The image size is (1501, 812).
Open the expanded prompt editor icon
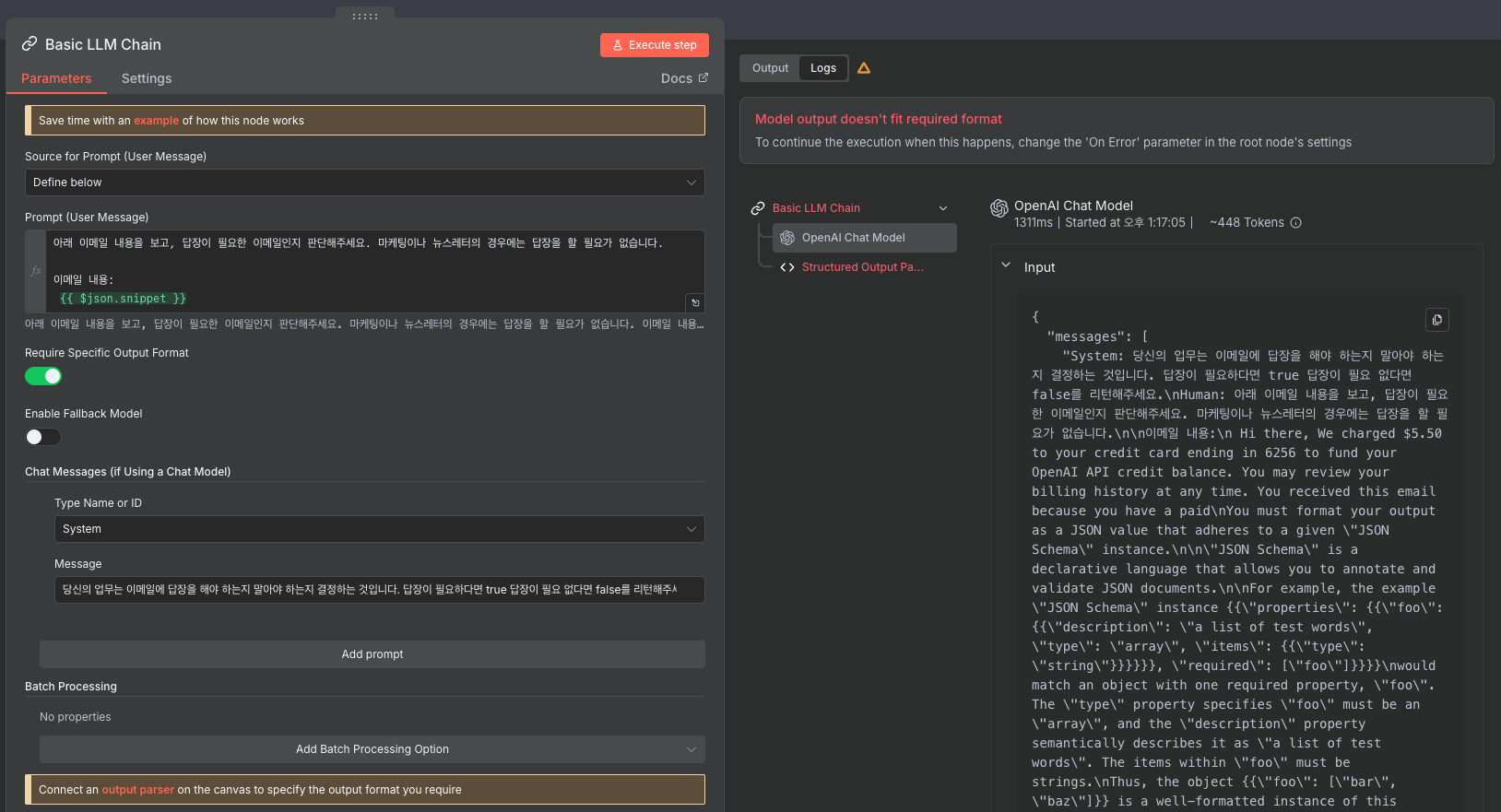click(695, 302)
